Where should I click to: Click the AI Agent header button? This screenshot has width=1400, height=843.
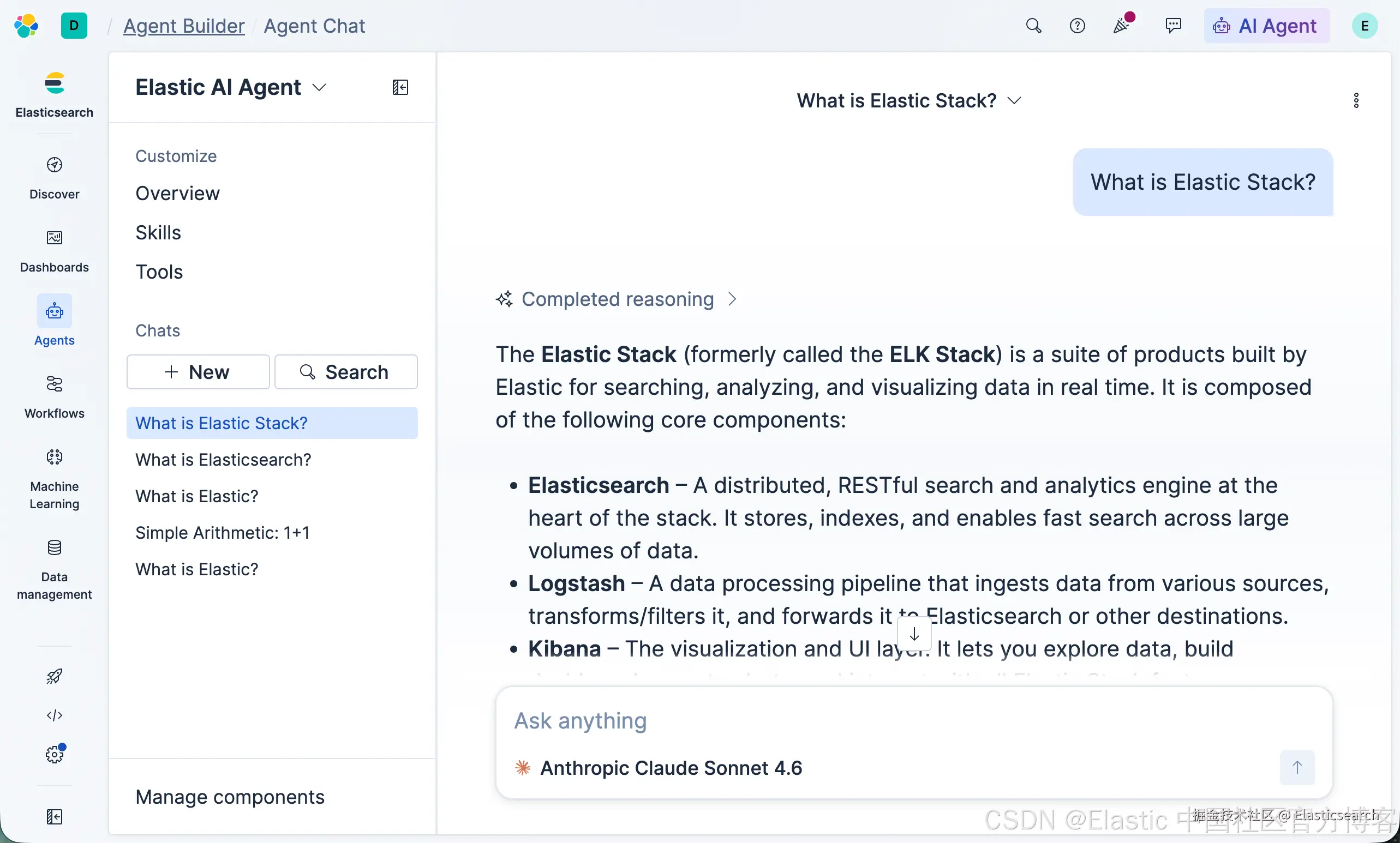tap(1266, 26)
